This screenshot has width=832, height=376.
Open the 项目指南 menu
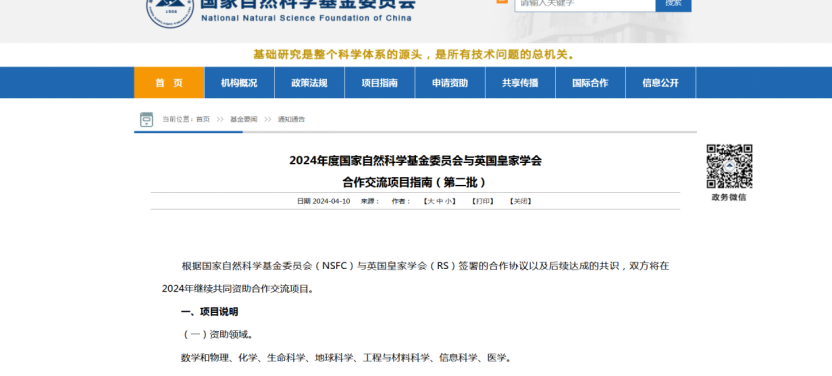[380, 83]
